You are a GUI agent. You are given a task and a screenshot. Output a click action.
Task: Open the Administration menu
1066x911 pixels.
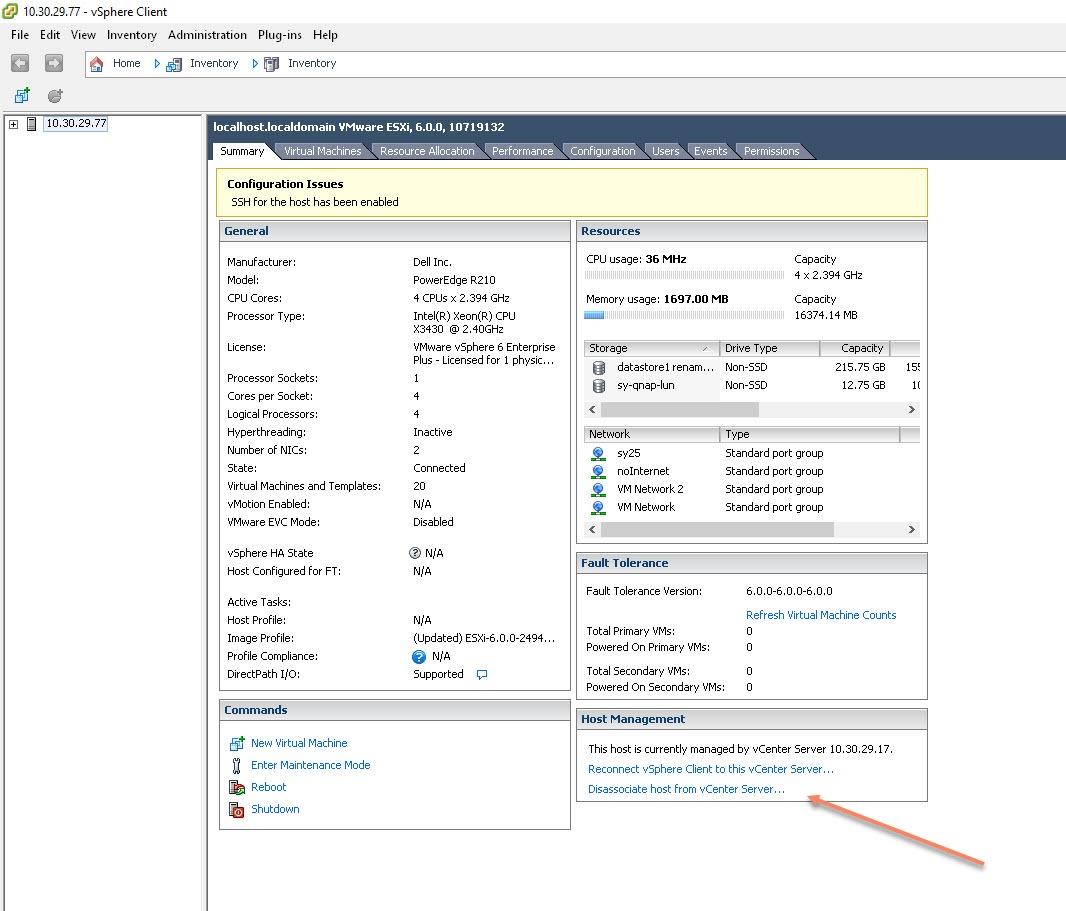[x=207, y=35]
